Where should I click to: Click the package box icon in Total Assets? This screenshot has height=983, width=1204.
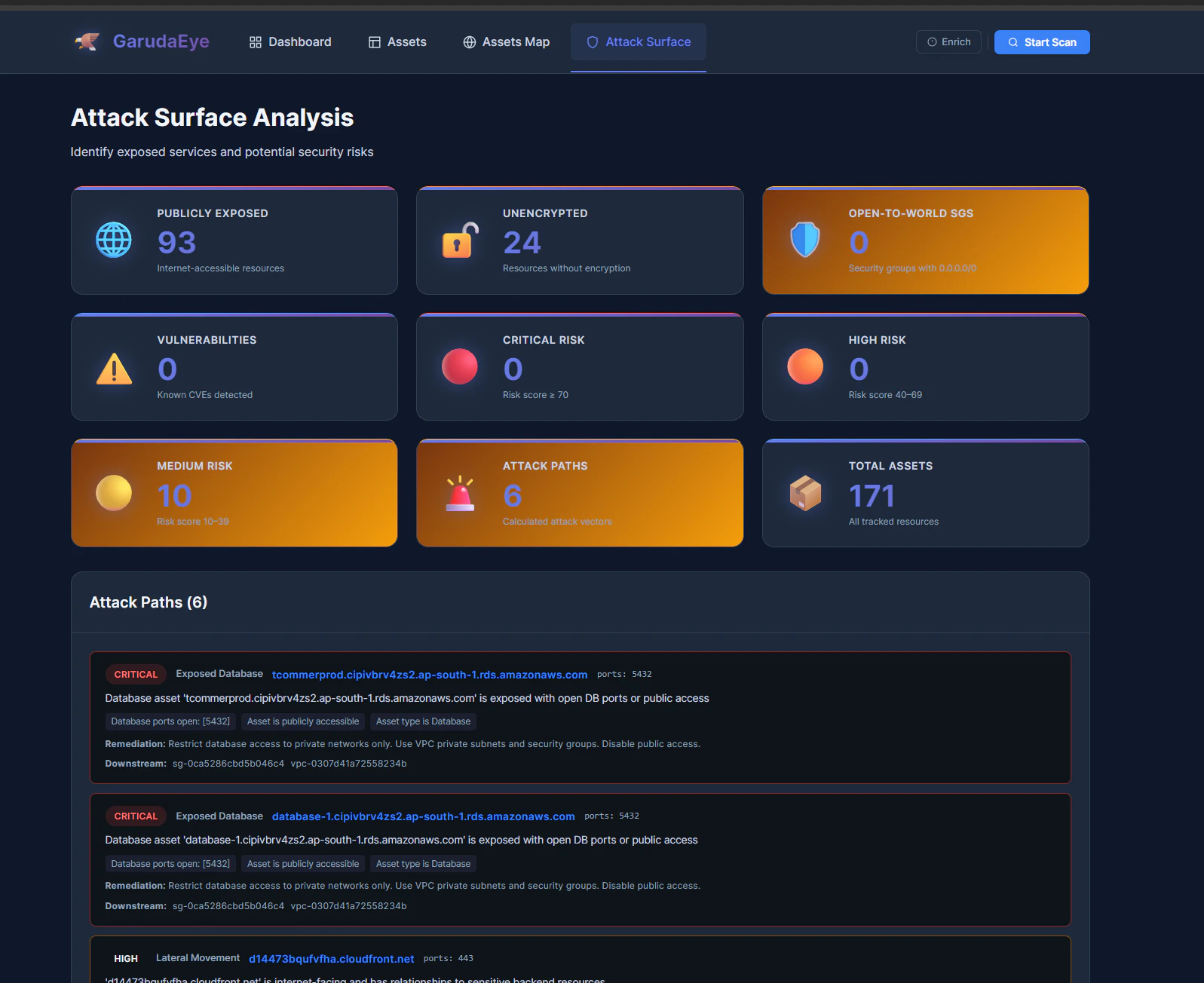pos(805,493)
